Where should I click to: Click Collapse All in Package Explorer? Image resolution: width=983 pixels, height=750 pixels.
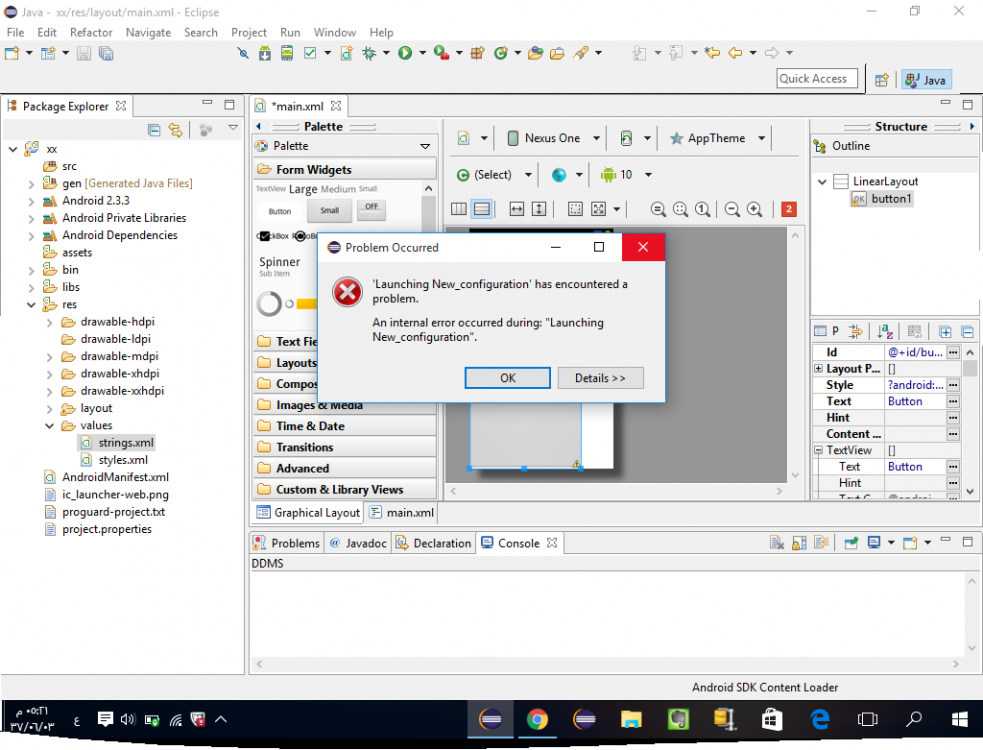tap(154, 130)
